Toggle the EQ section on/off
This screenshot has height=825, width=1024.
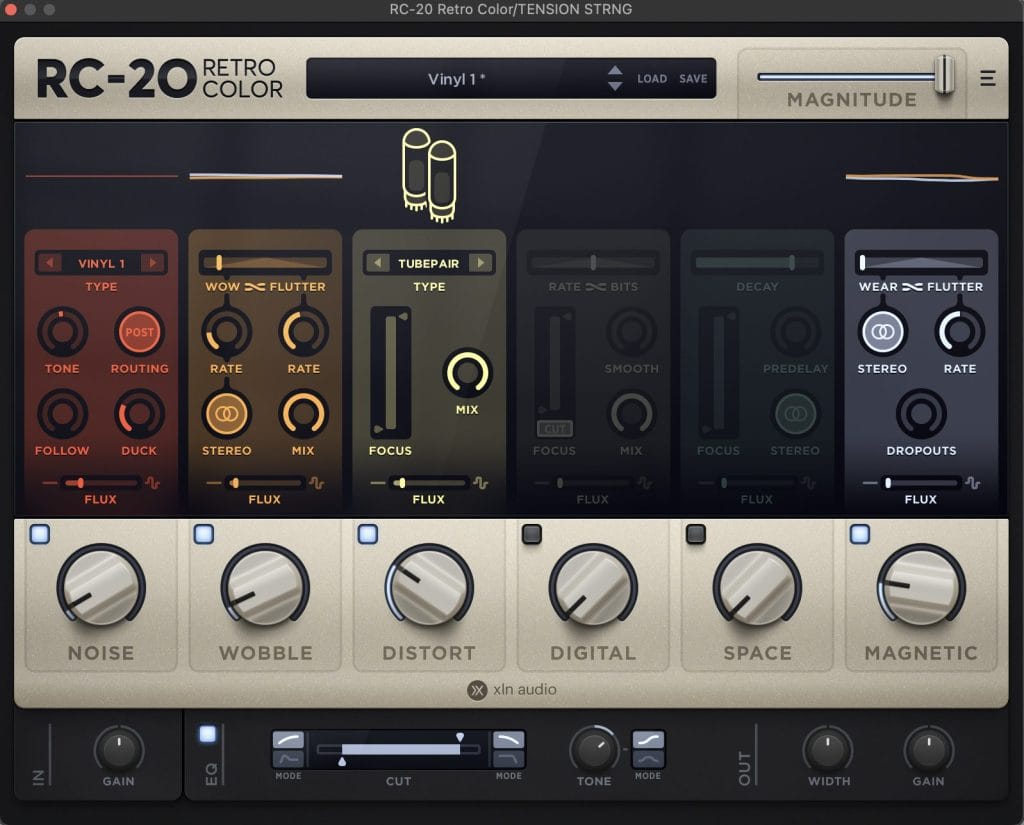click(x=208, y=734)
